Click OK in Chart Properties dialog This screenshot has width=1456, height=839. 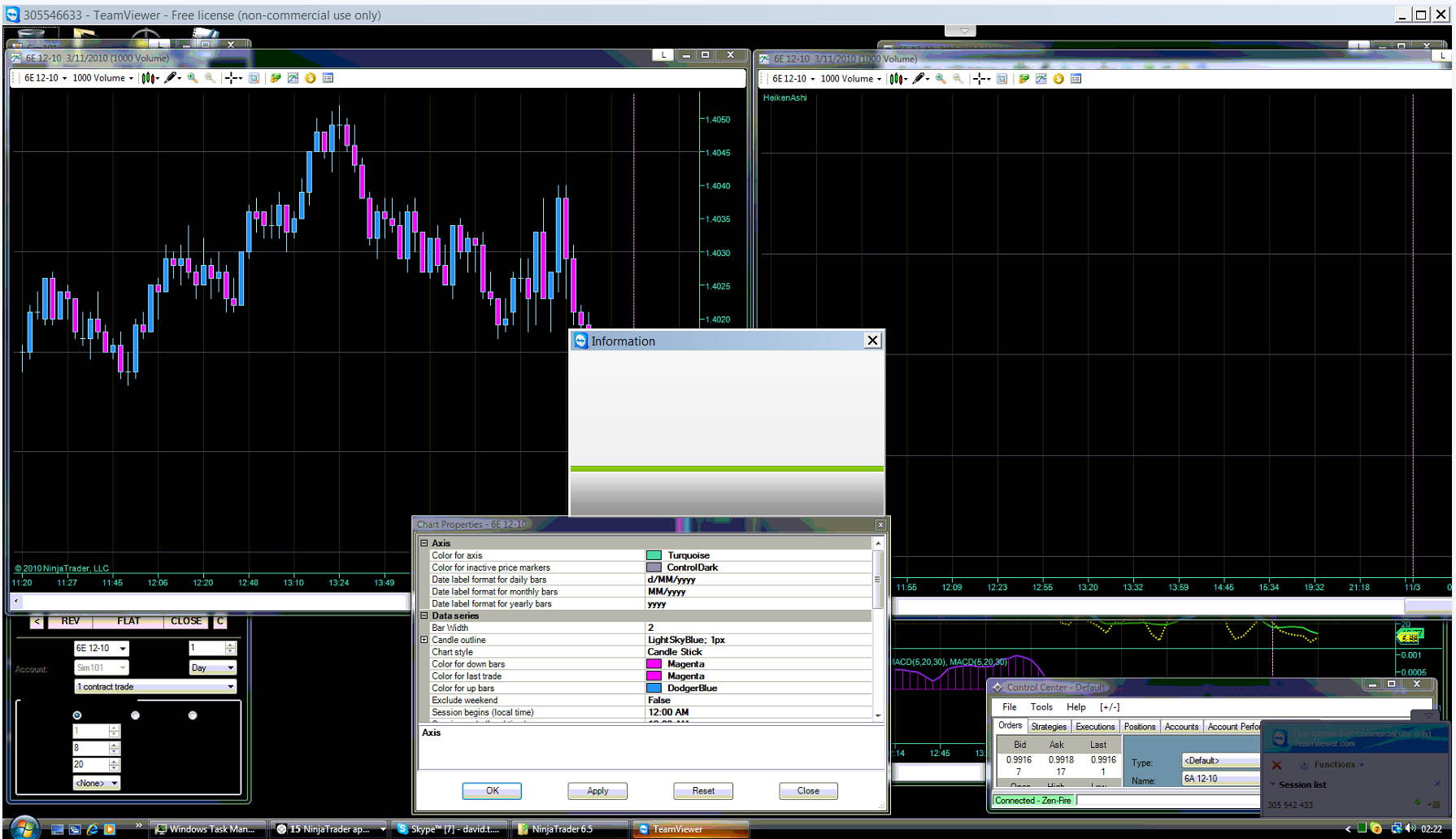[x=493, y=791]
